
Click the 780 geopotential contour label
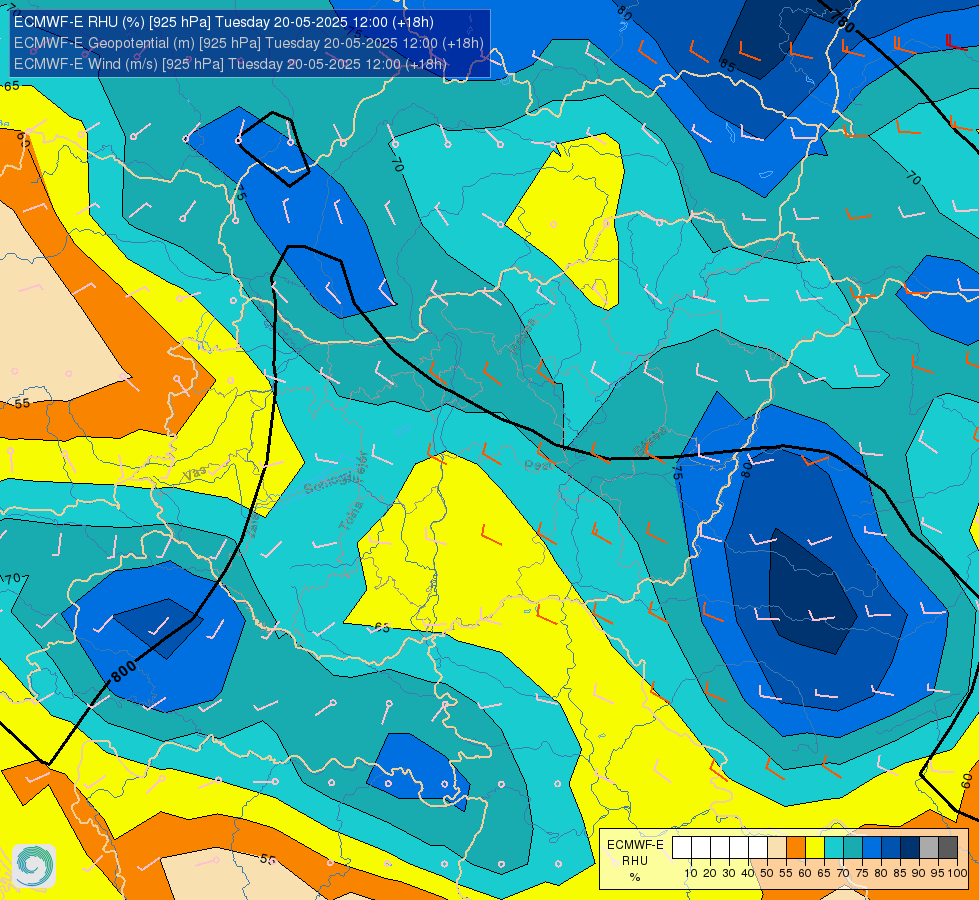(x=843, y=22)
